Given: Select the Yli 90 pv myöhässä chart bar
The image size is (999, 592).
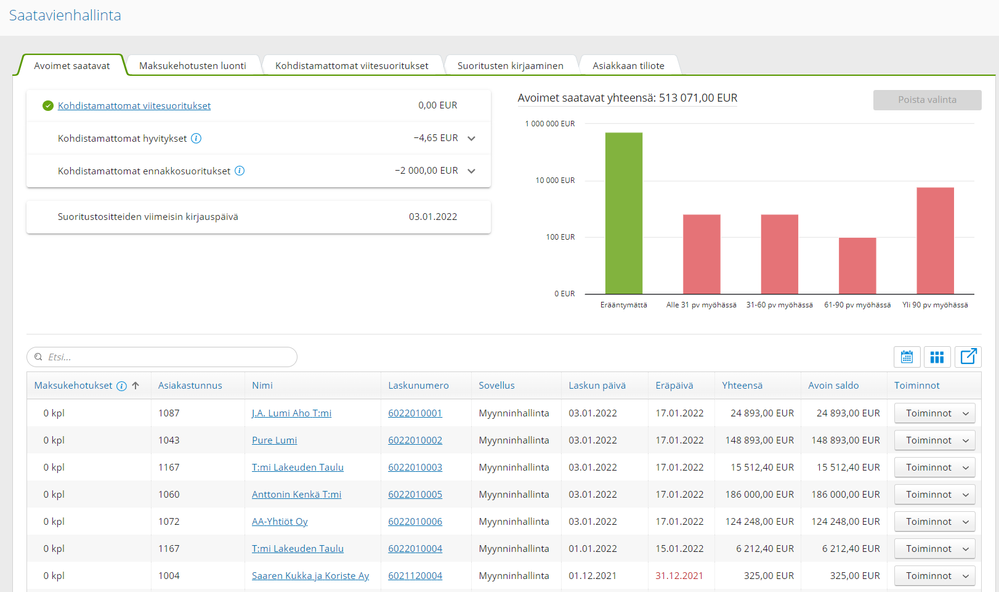Looking at the screenshot, I should tap(935, 240).
